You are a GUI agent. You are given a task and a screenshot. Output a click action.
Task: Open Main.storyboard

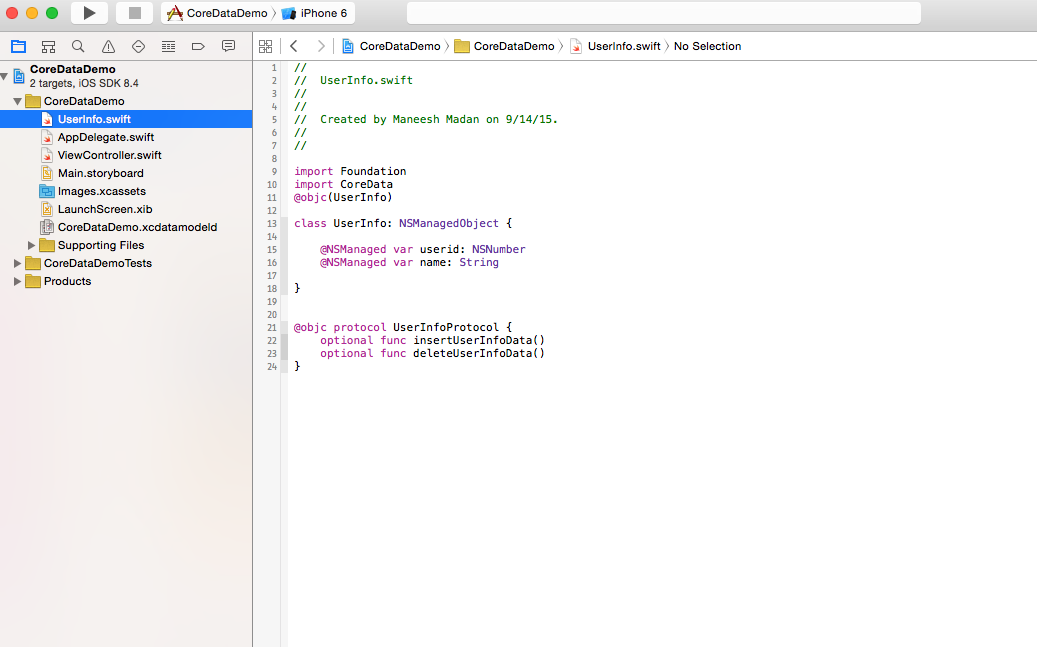[x=100, y=173]
